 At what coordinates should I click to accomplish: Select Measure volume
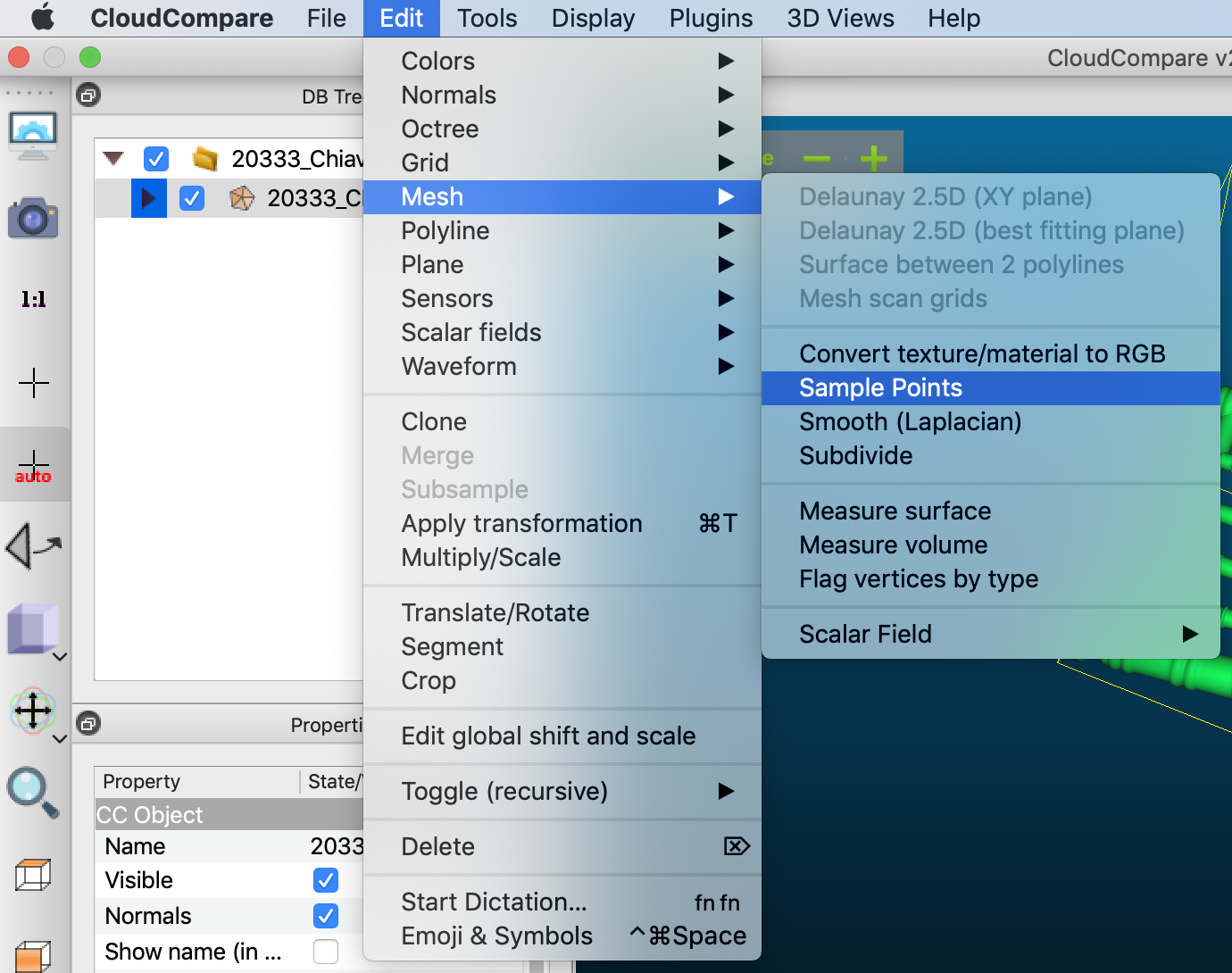pyautogui.click(x=991, y=545)
